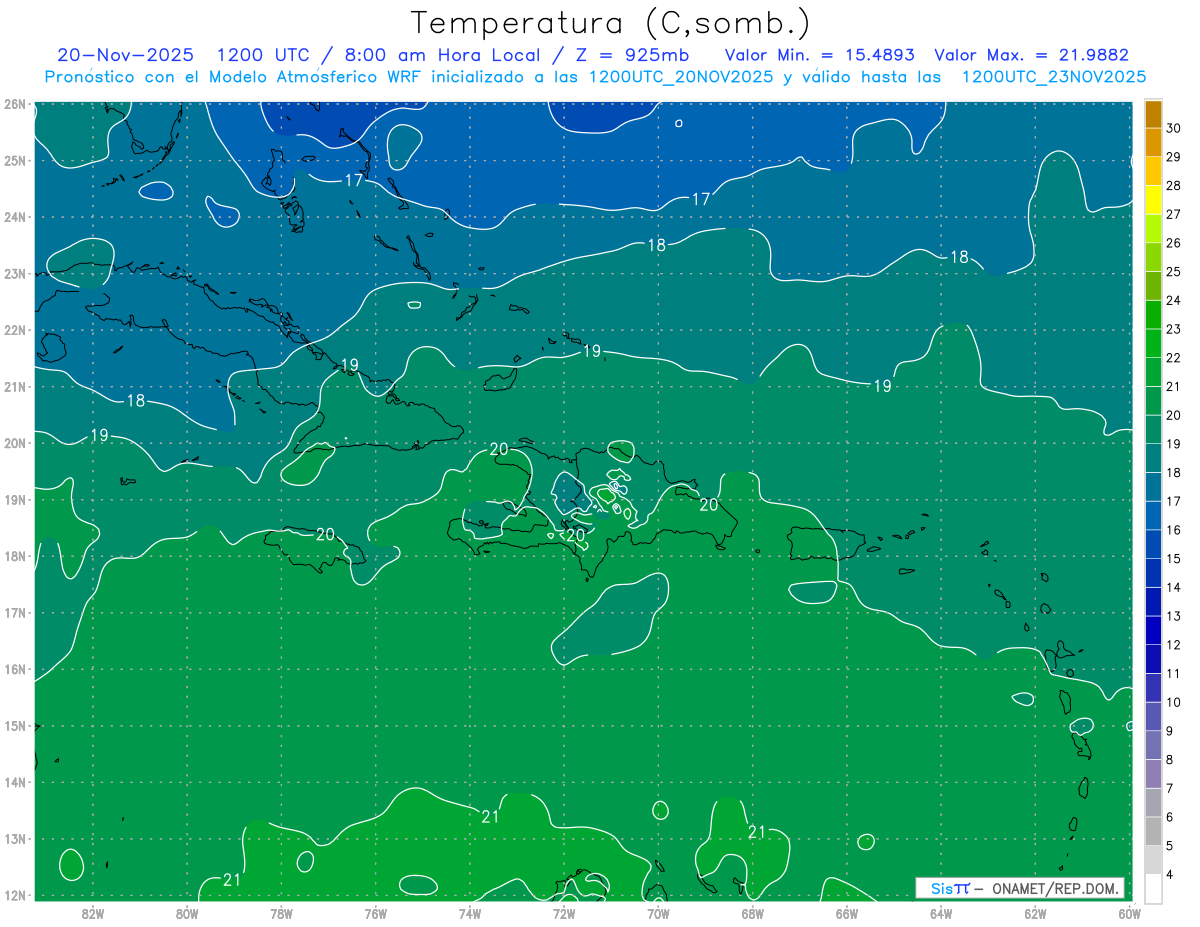Click the '82W' longitude axis label
The image size is (1200, 927).
[x=93, y=912]
